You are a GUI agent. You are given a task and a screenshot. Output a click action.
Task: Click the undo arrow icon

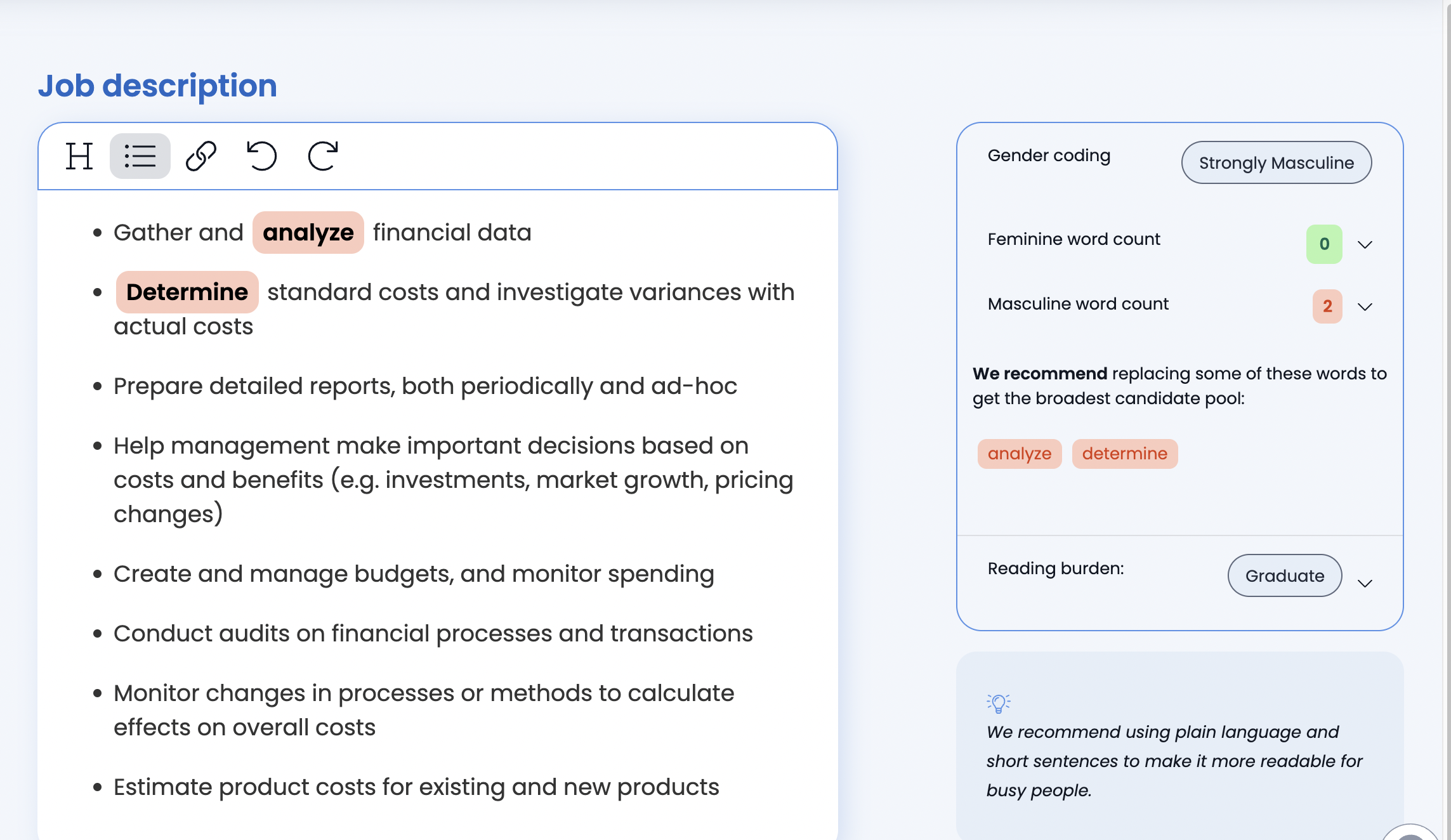pyautogui.click(x=261, y=156)
